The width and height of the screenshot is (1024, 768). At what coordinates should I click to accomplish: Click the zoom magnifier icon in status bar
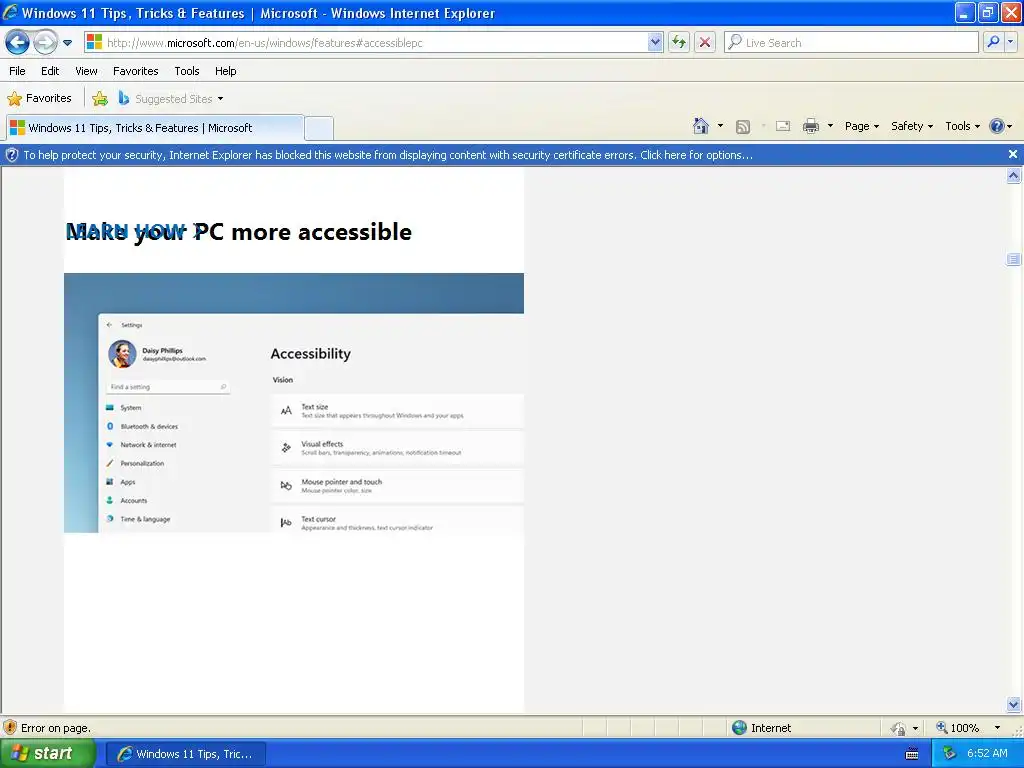click(x=942, y=728)
